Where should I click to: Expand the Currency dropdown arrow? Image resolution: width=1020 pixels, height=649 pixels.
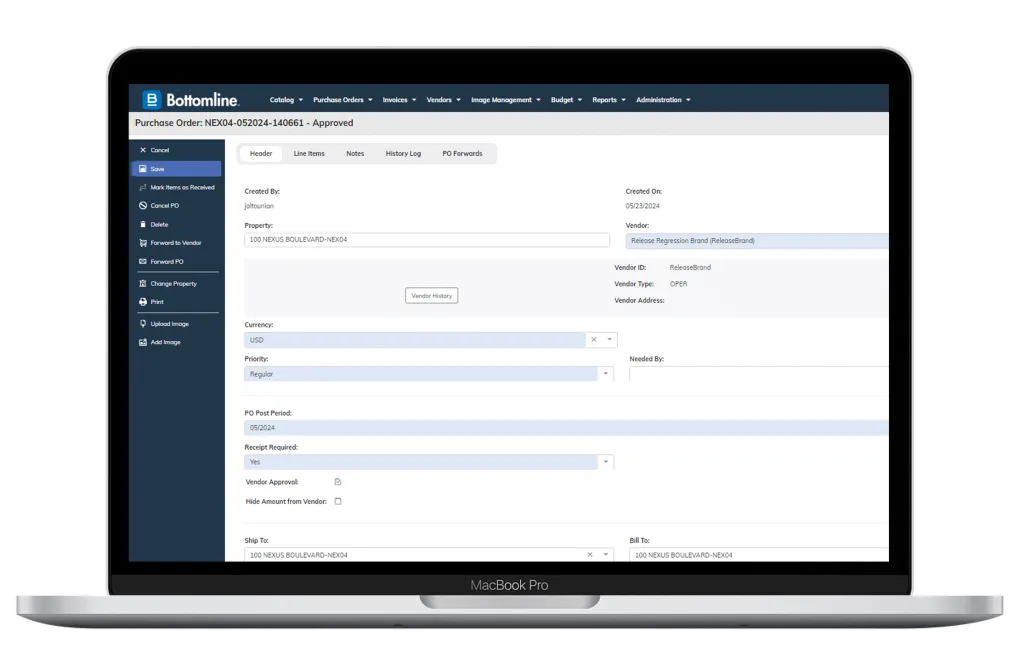[609, 340]
